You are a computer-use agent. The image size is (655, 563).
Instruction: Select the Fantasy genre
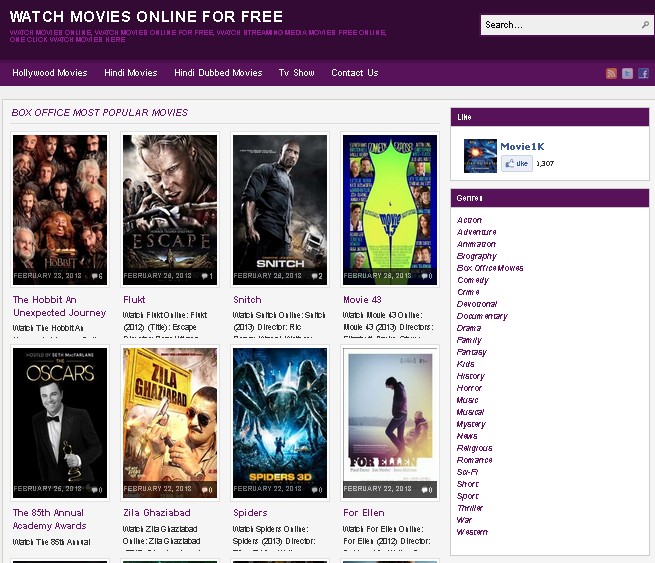click(472, 353)
